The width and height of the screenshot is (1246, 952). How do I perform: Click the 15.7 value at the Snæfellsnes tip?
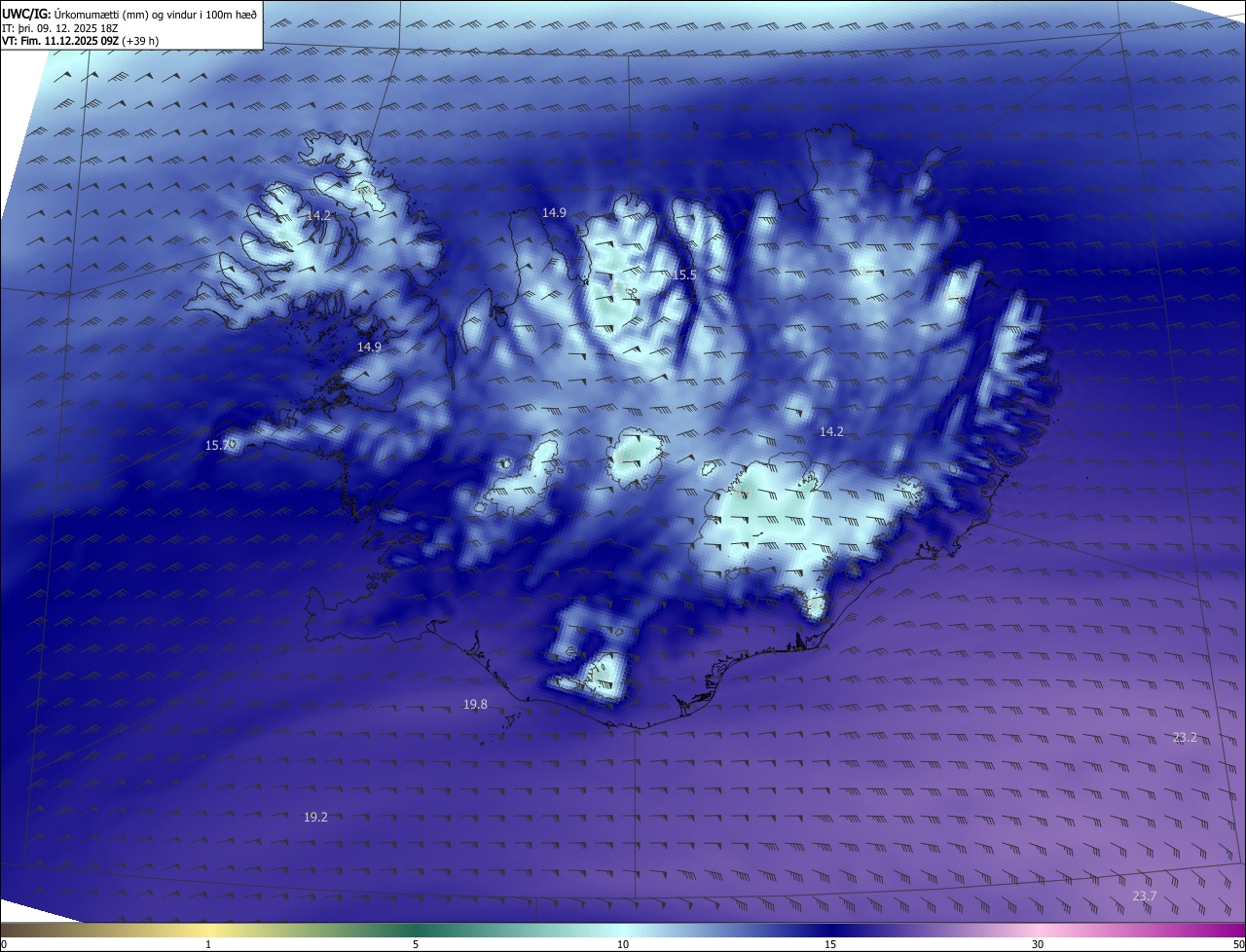(x=217, y=445)
